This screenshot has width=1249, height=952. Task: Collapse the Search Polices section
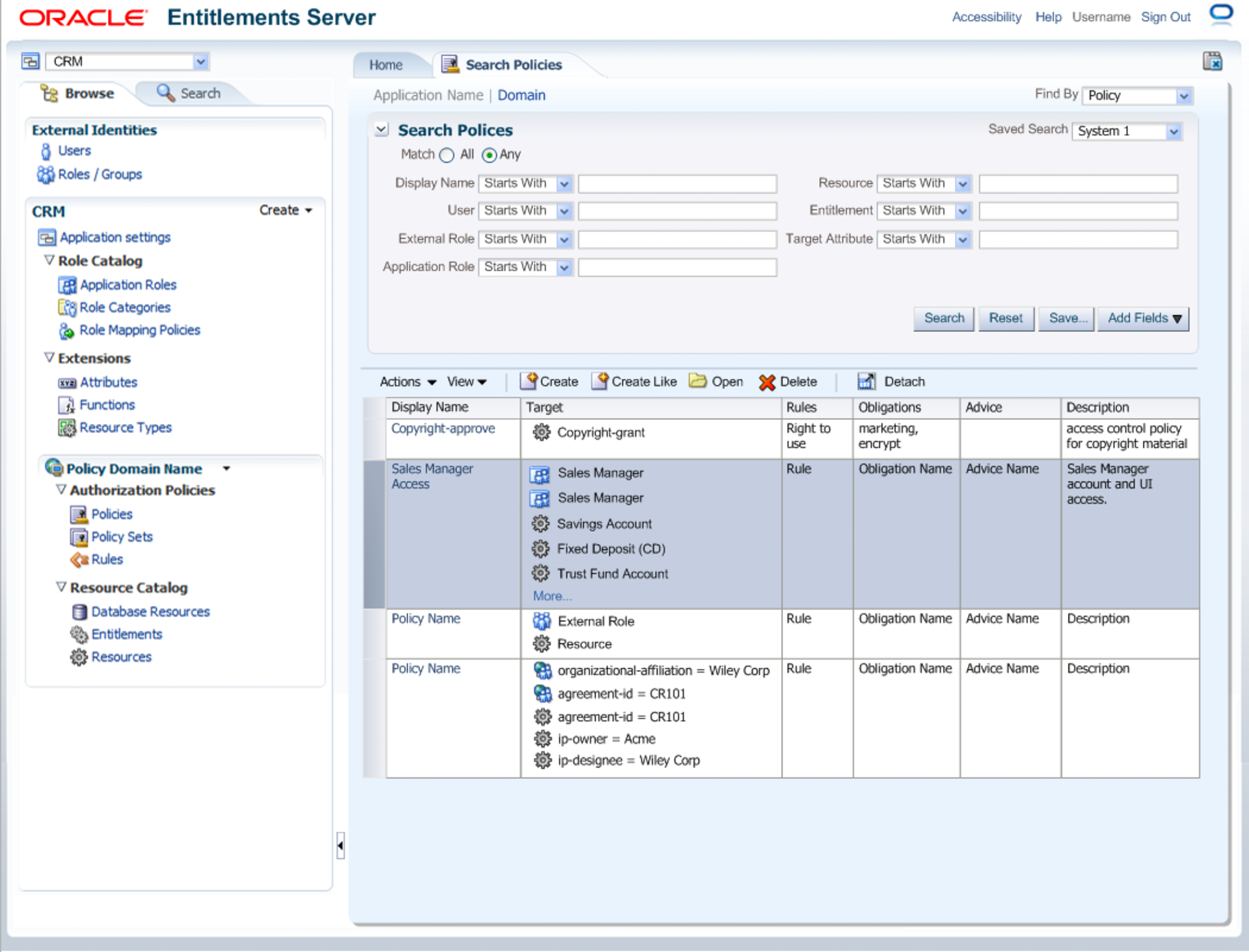382,130
